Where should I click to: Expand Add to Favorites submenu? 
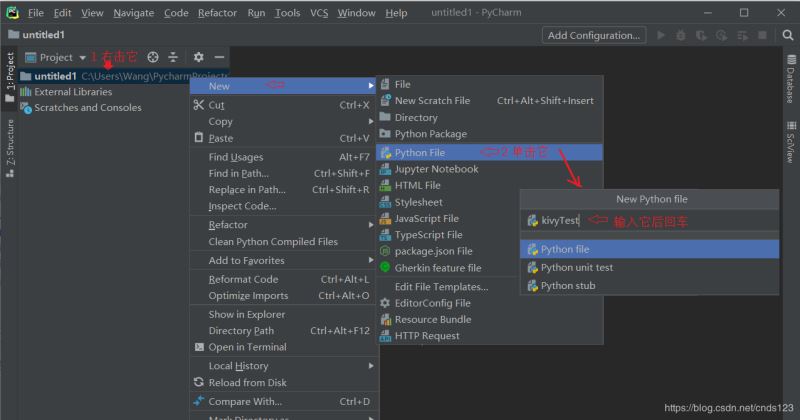(283, 260)
